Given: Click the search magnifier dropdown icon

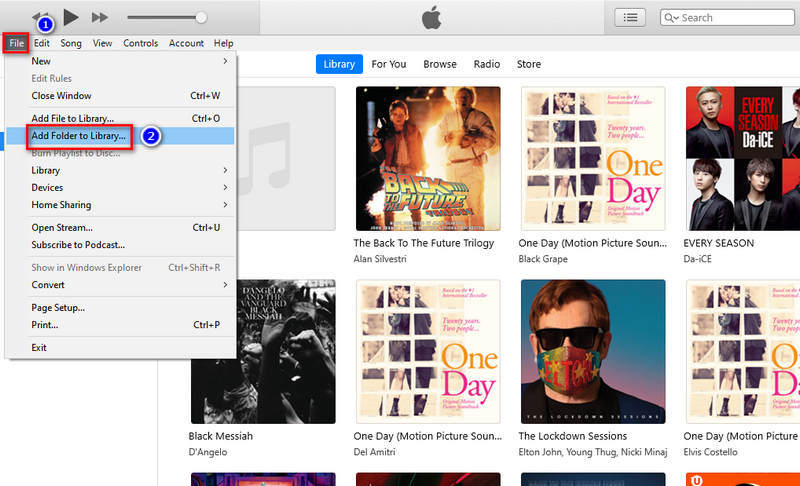Looking at the screenshot, I should [x=671, y=18].
